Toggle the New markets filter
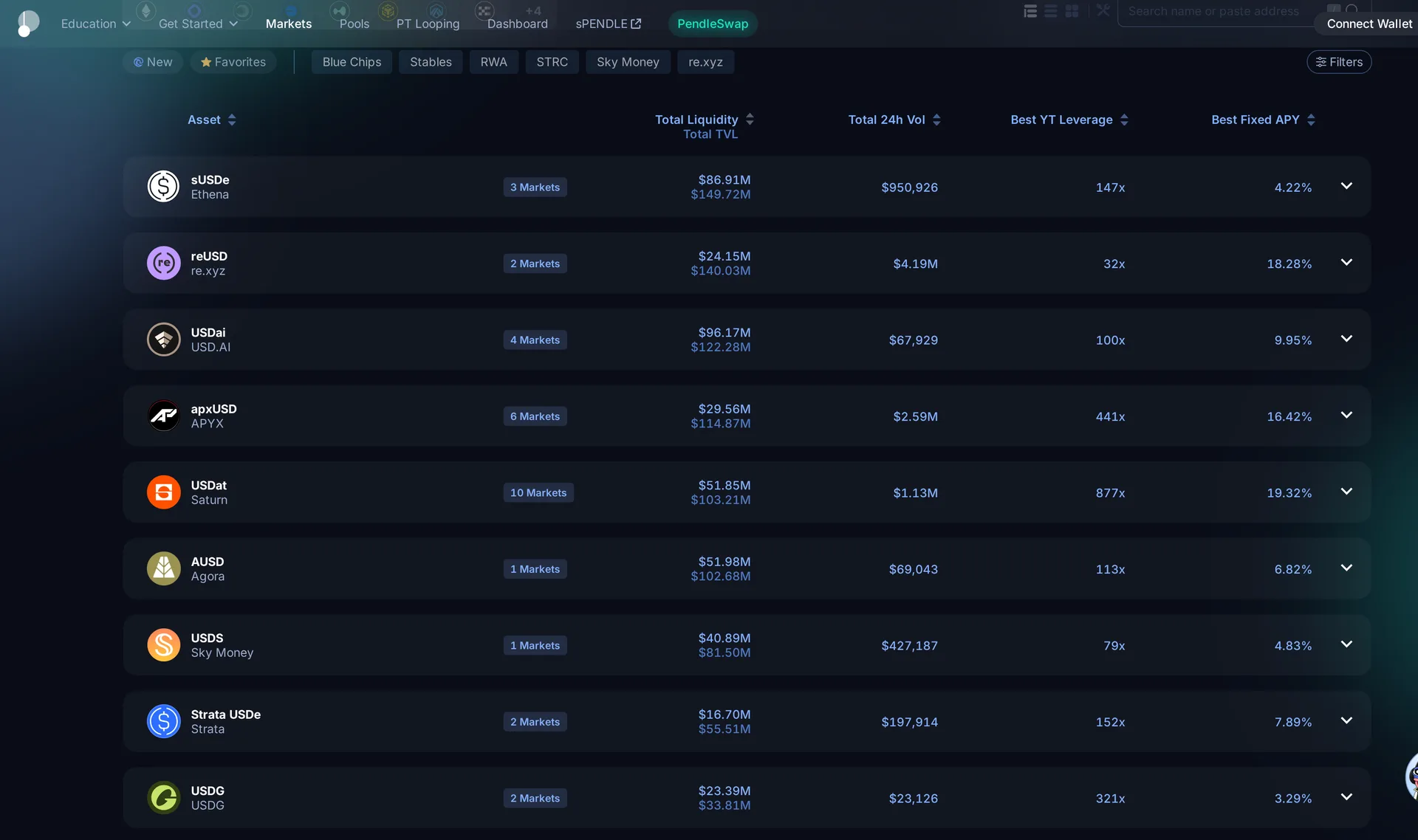 pyautogui.click(x=153, y=62)
